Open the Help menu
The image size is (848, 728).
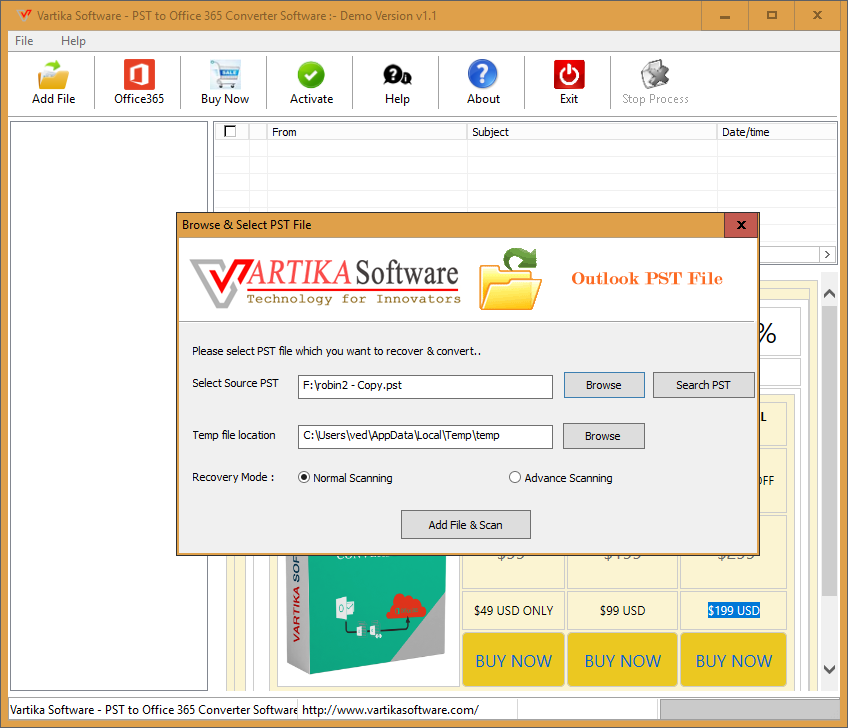click(73, 41)
